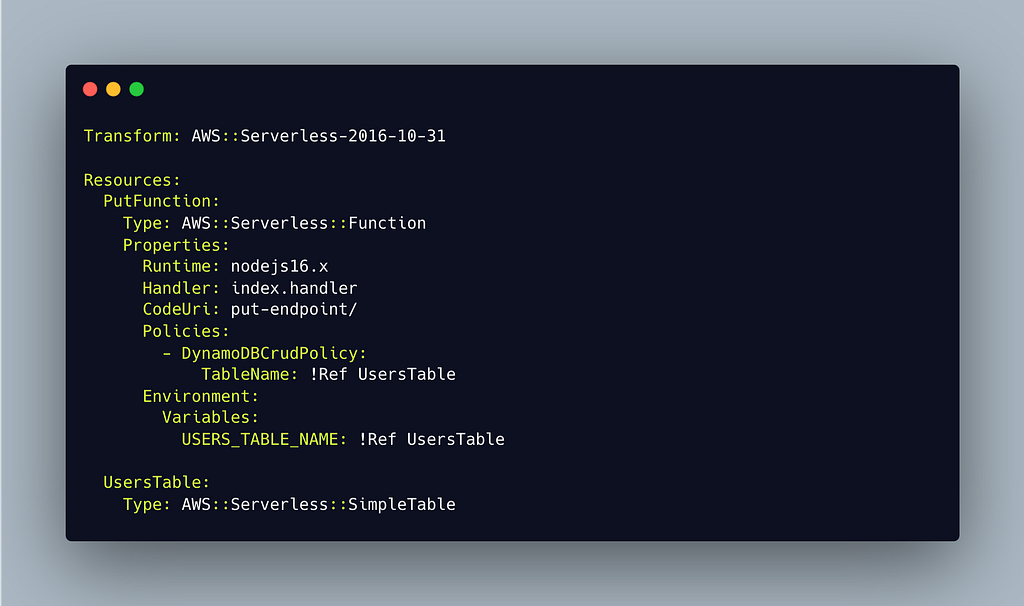The image size is (1024, 606).
Task: Place cursor on Runtime: key
Action: pyautogui.click(x=181, y=266)
